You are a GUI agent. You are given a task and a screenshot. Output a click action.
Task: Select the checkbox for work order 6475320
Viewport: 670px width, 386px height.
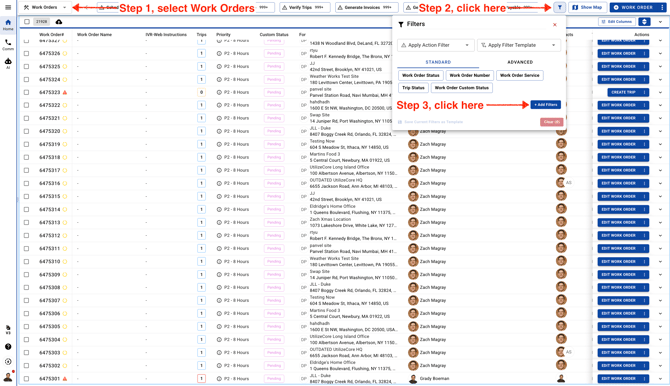coord(26,131)
